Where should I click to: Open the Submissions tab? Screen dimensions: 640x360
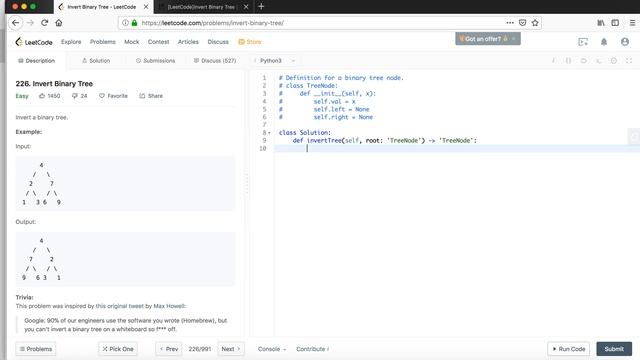[156, 61]
